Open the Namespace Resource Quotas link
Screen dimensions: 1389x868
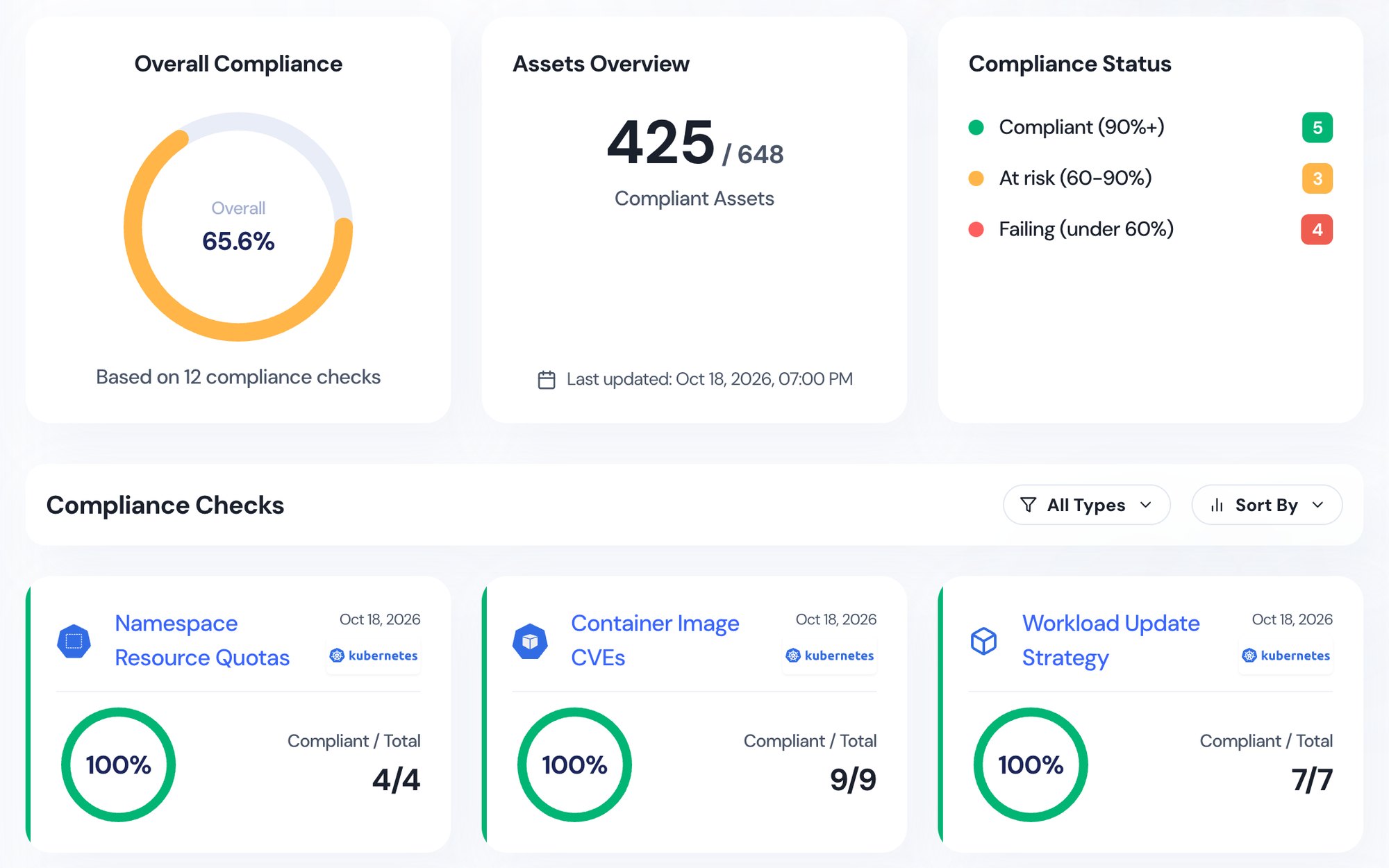pyautogui.click(x=202, y=640)
